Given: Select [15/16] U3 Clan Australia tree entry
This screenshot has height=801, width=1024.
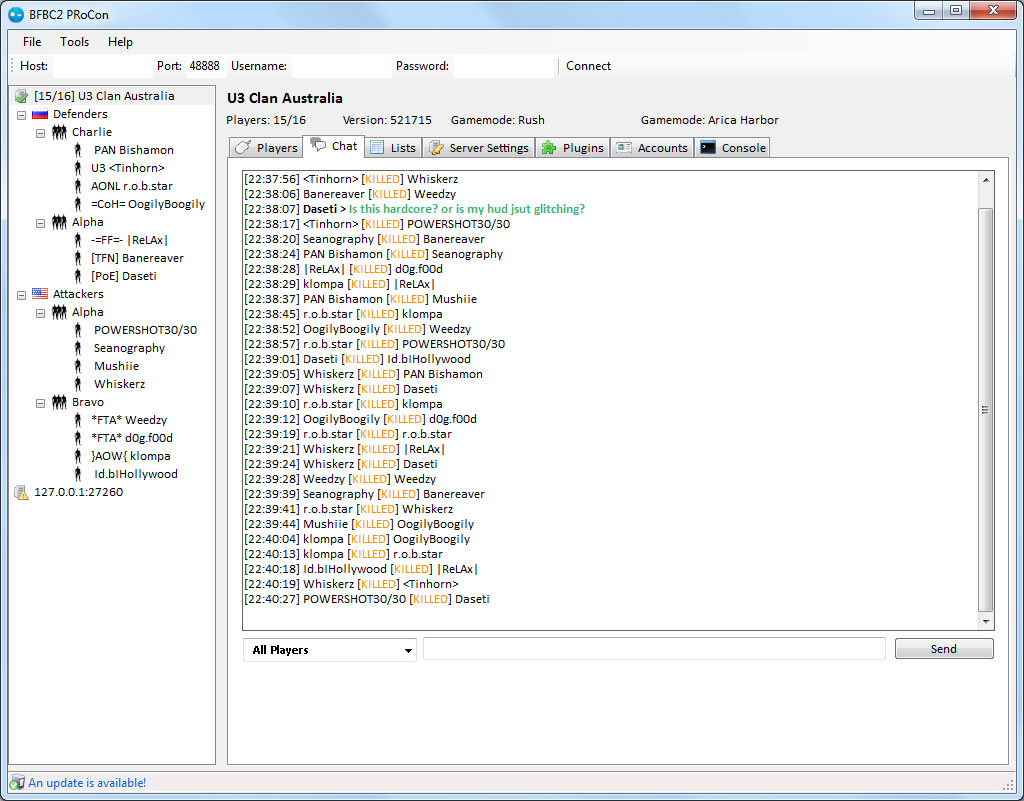Looking at the screenshot, I should click(104, 96).
